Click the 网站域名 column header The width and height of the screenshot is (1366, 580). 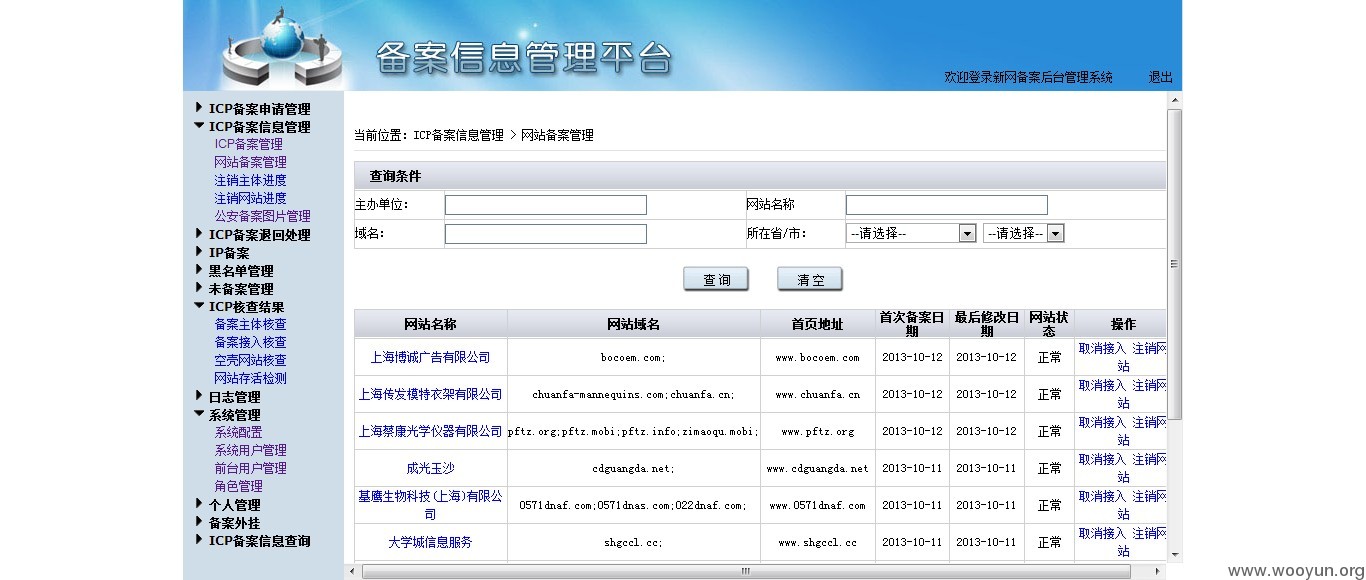[633, 324]
